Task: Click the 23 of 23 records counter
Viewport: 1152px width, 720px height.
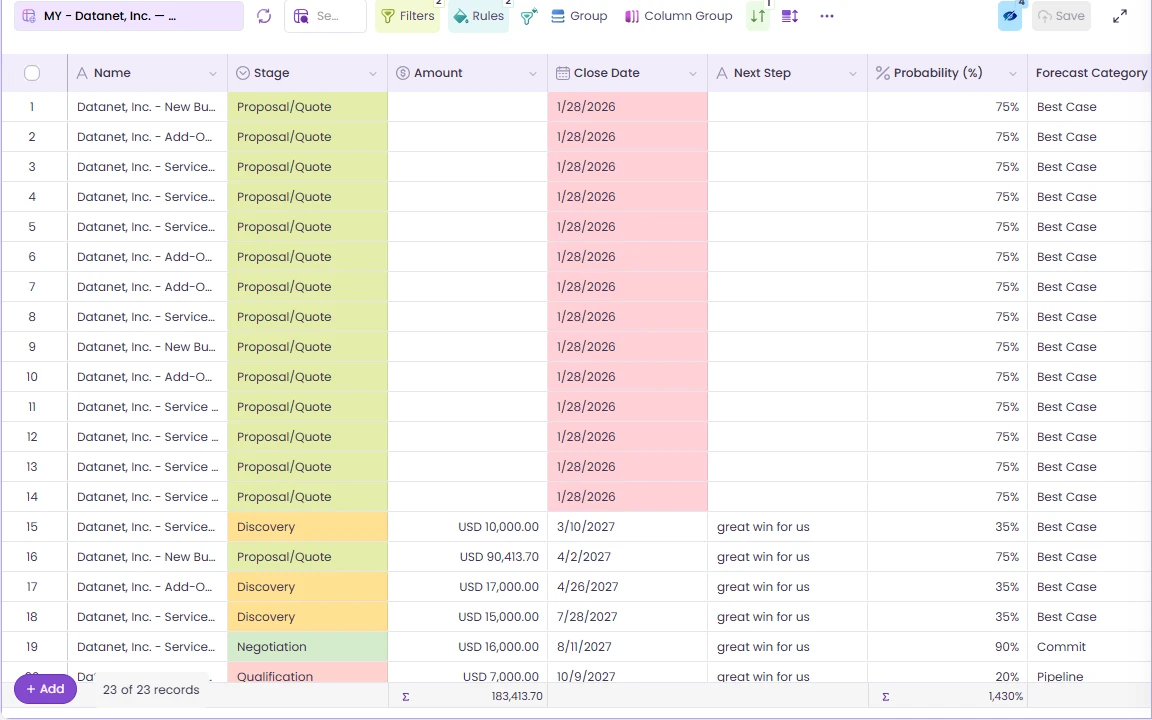Action: (151, 690)
